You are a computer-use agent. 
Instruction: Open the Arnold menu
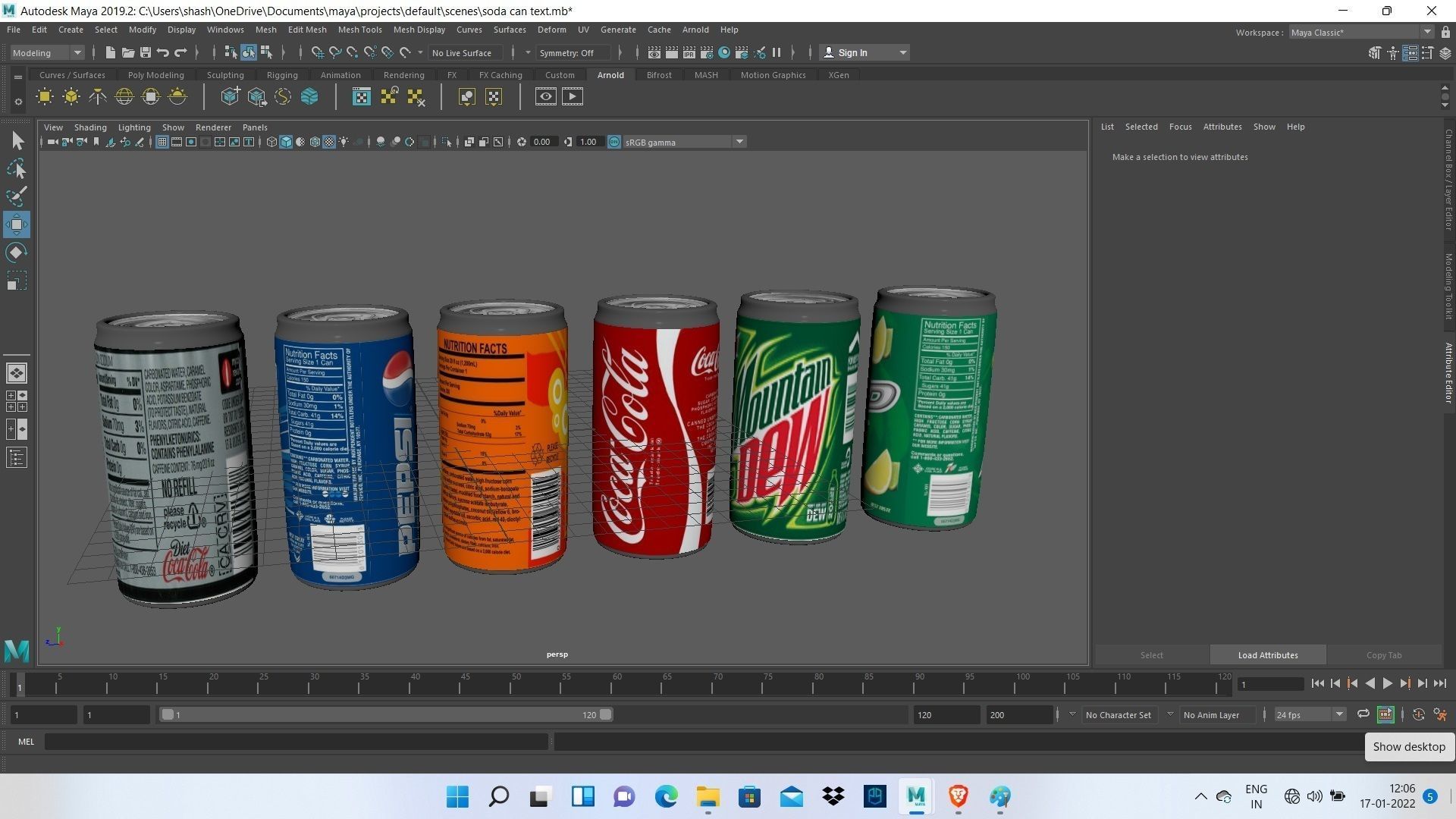(x=695, y=30)
